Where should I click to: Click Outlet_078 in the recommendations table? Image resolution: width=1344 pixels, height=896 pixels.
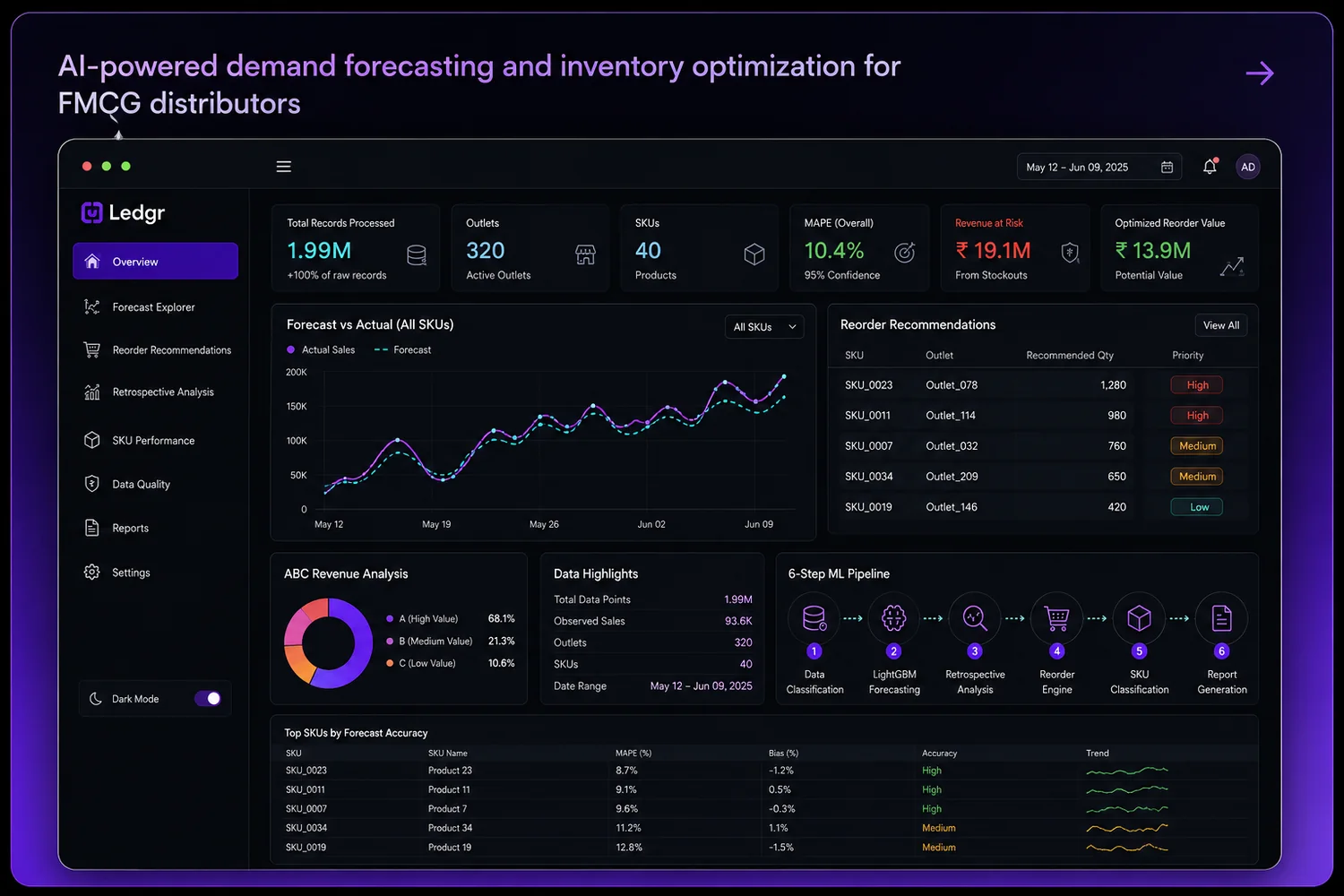point(952,385)
